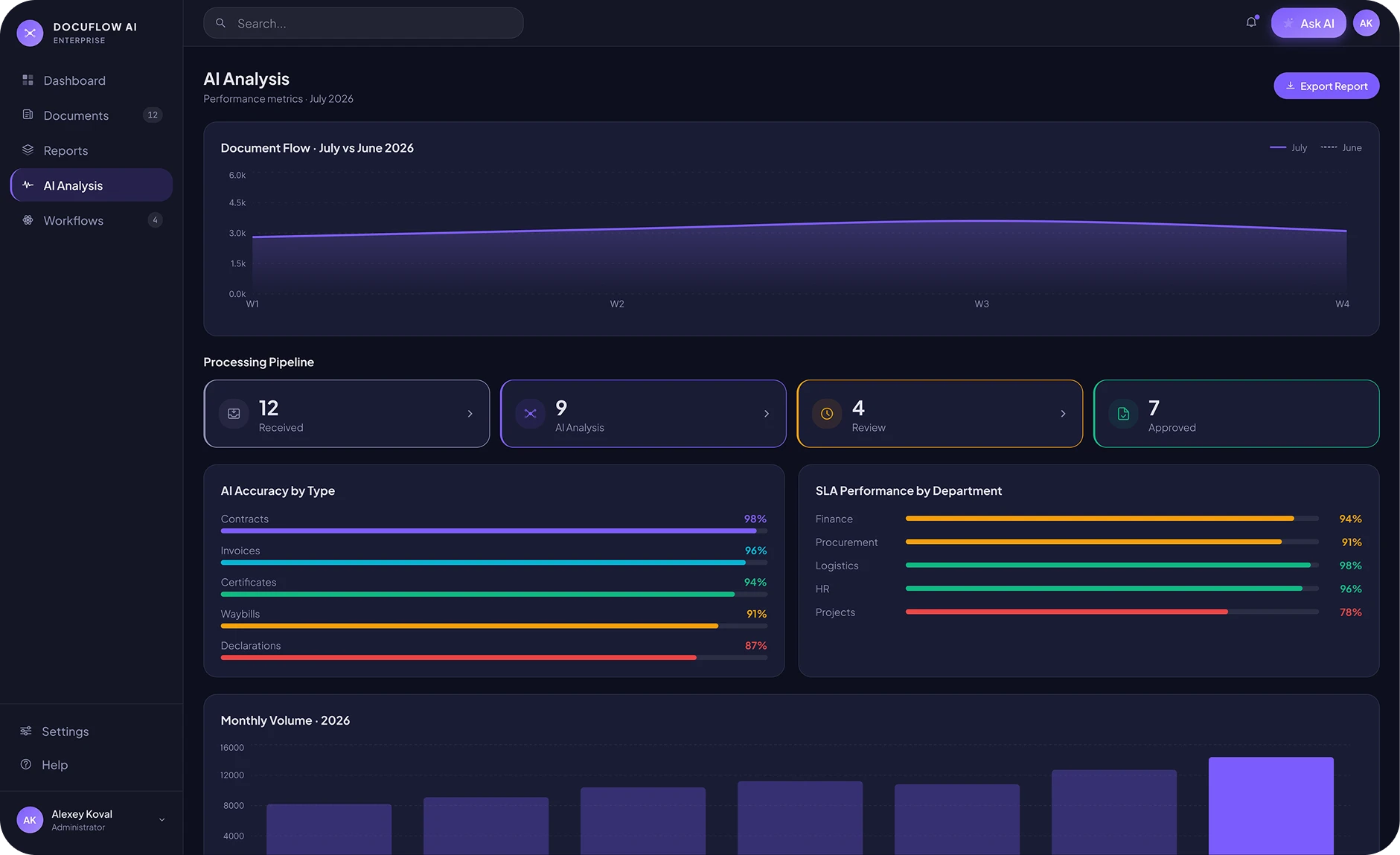Screen dimensions: 1400x855
Task: Click the AI Analysis pipeline card icon
Action: click(x=530, y=414)
